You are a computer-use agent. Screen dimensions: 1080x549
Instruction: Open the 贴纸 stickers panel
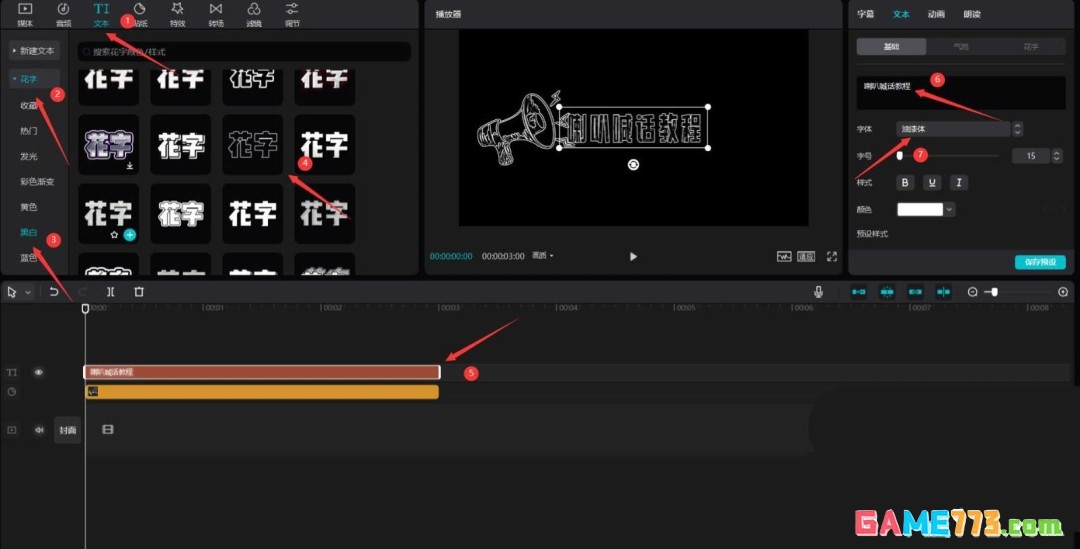140,14
